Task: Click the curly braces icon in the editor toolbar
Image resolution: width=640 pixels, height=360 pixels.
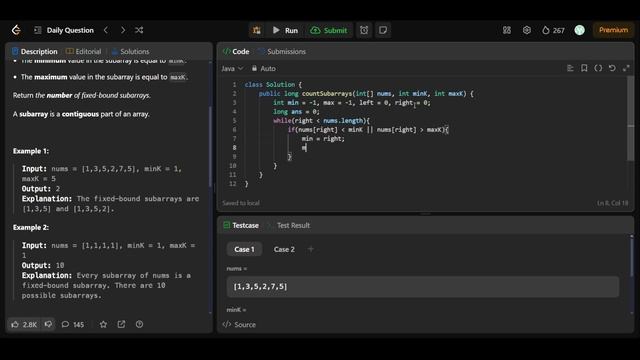Action: pyautogui.click(x=598, y=68)
